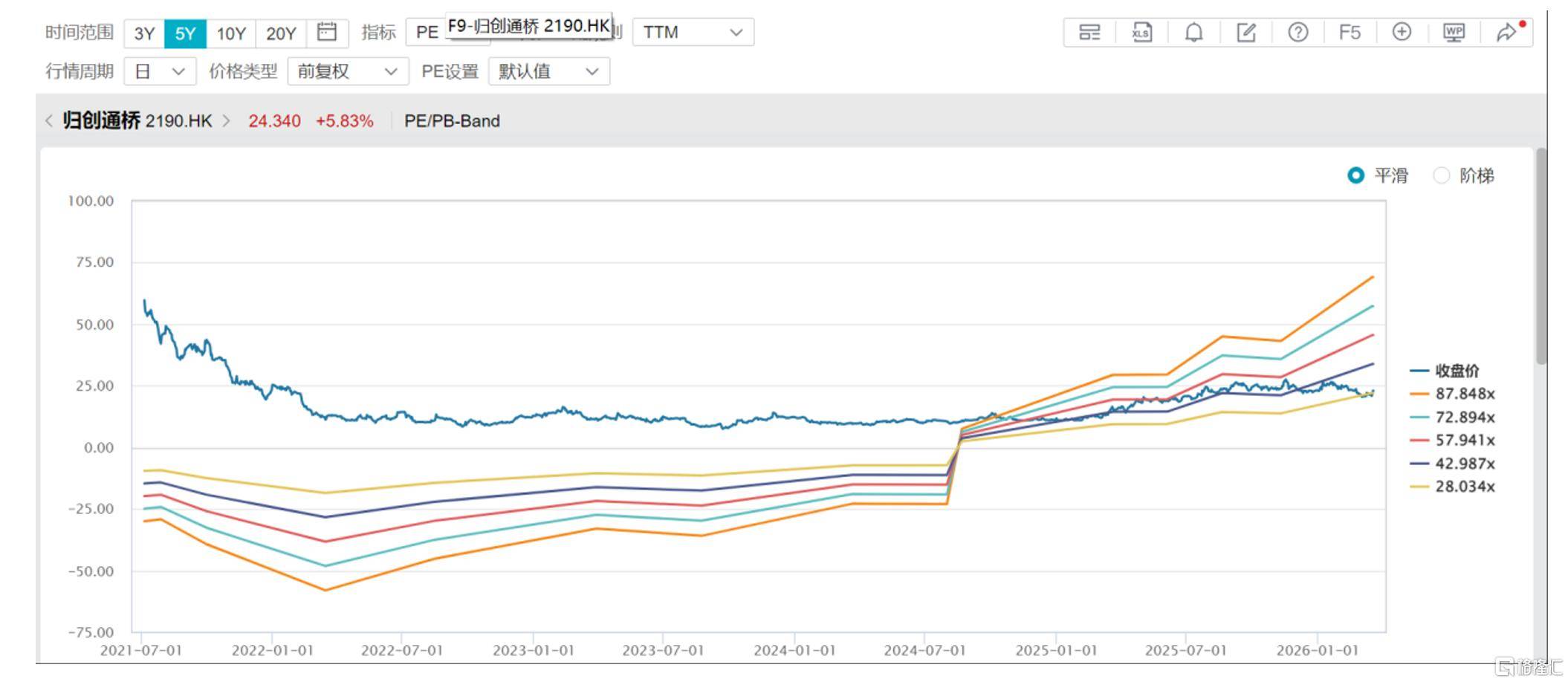Image resolution: width=1568 pixels, height=682 pixels.
Task: Click the vertical scrollbar on right
Action: click(x=1541, y=256)
